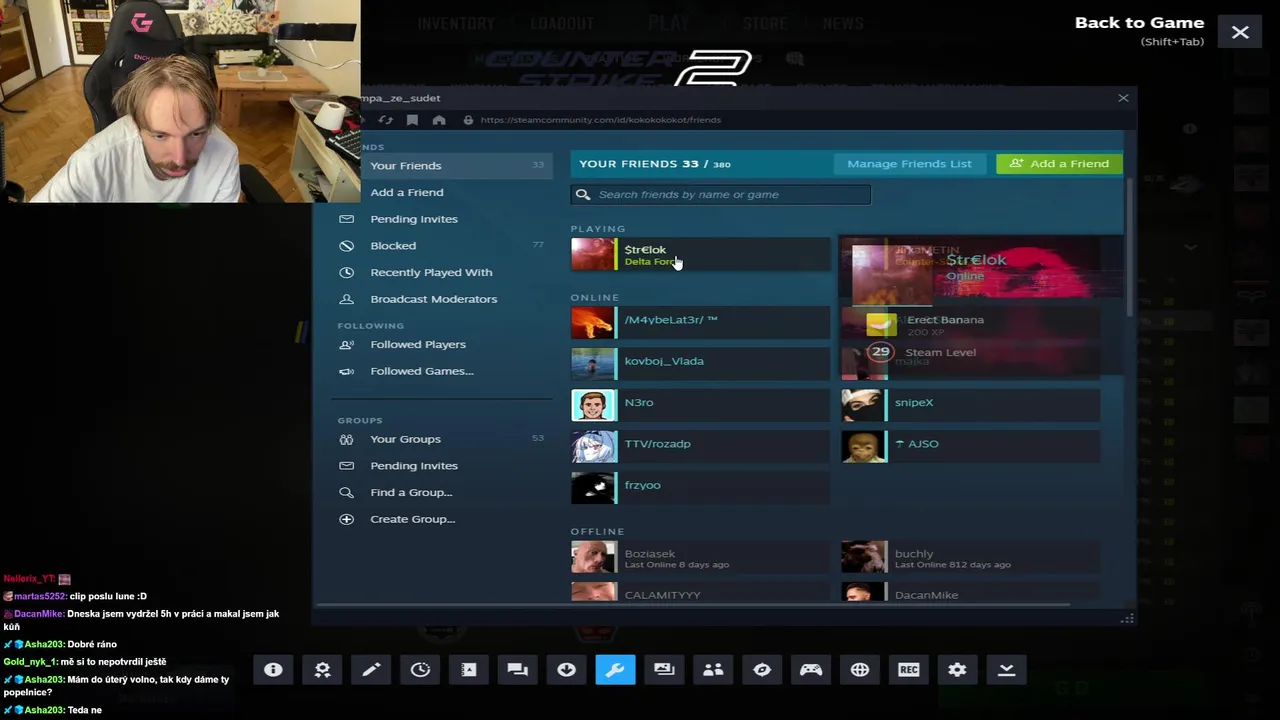Open the overlay web browser globe icon
Screen dimensions: 1280x720
pyautogui.click(x=860, y=670)
